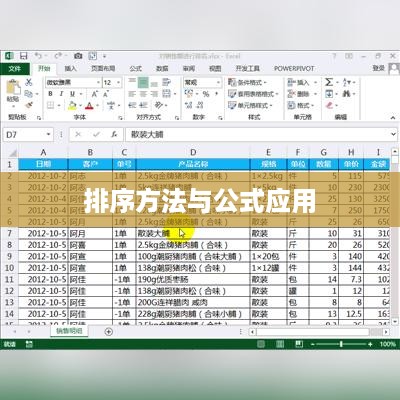Viewport: 400px width, 400px height.
Task: Open Find and Select binoculars
Action: point(346,94)
